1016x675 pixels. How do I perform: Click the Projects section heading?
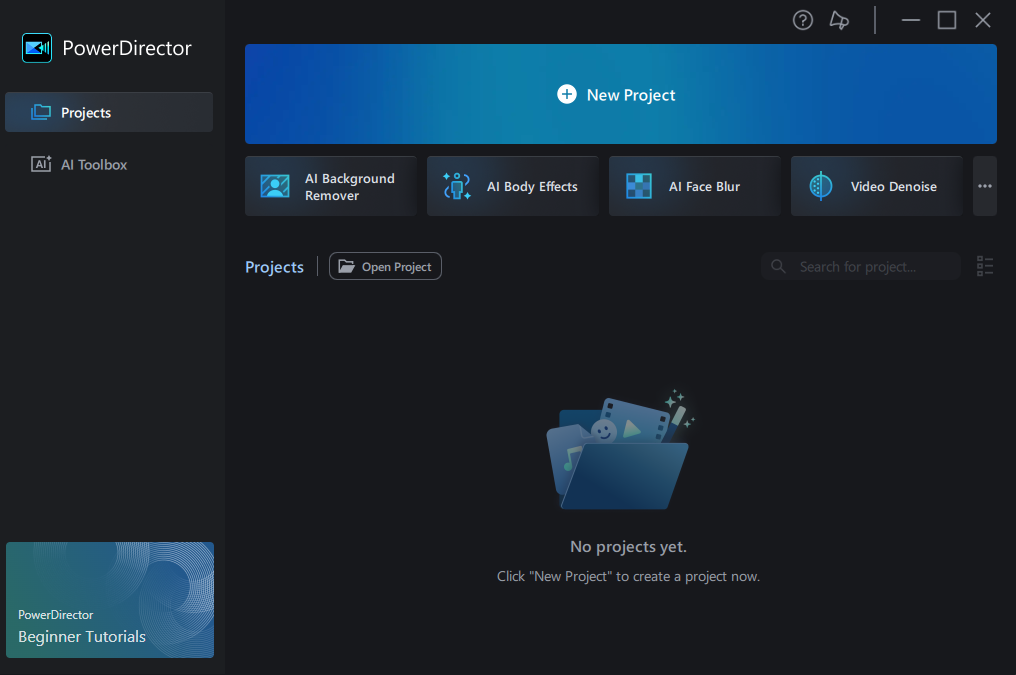274,267
